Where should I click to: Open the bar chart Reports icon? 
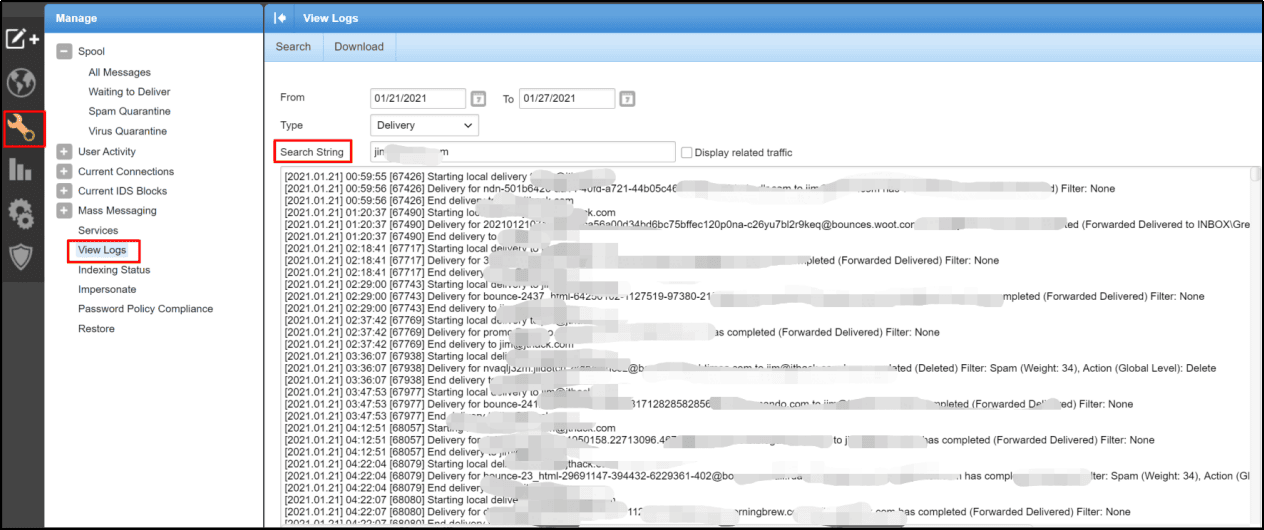(x=21, y=169)
